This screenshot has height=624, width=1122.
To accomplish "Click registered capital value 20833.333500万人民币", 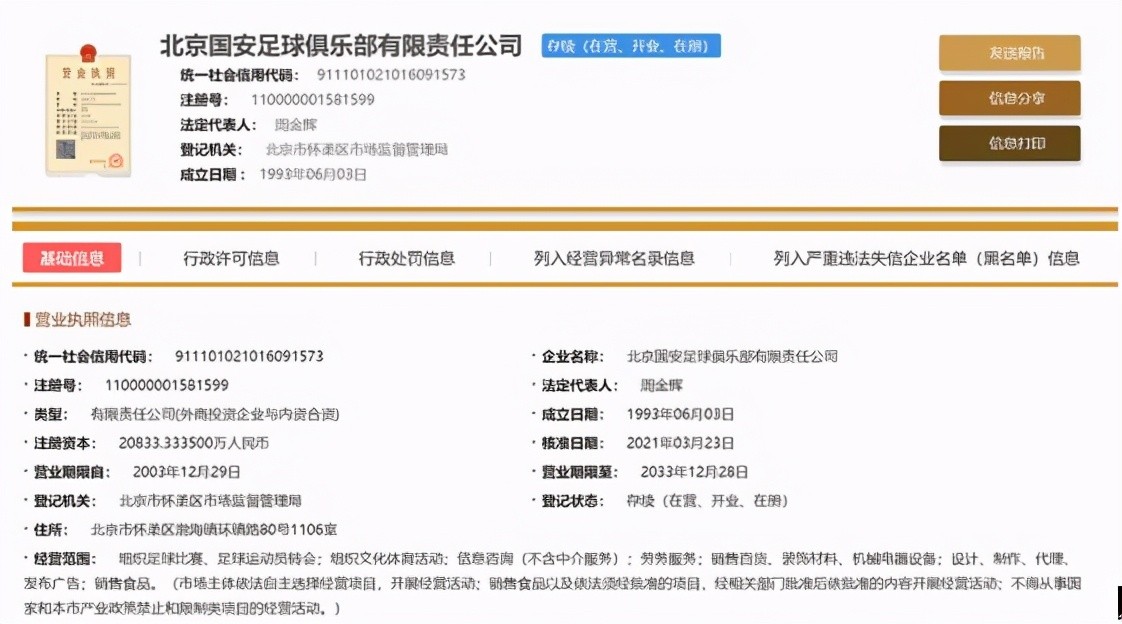I will coord(193,443).
